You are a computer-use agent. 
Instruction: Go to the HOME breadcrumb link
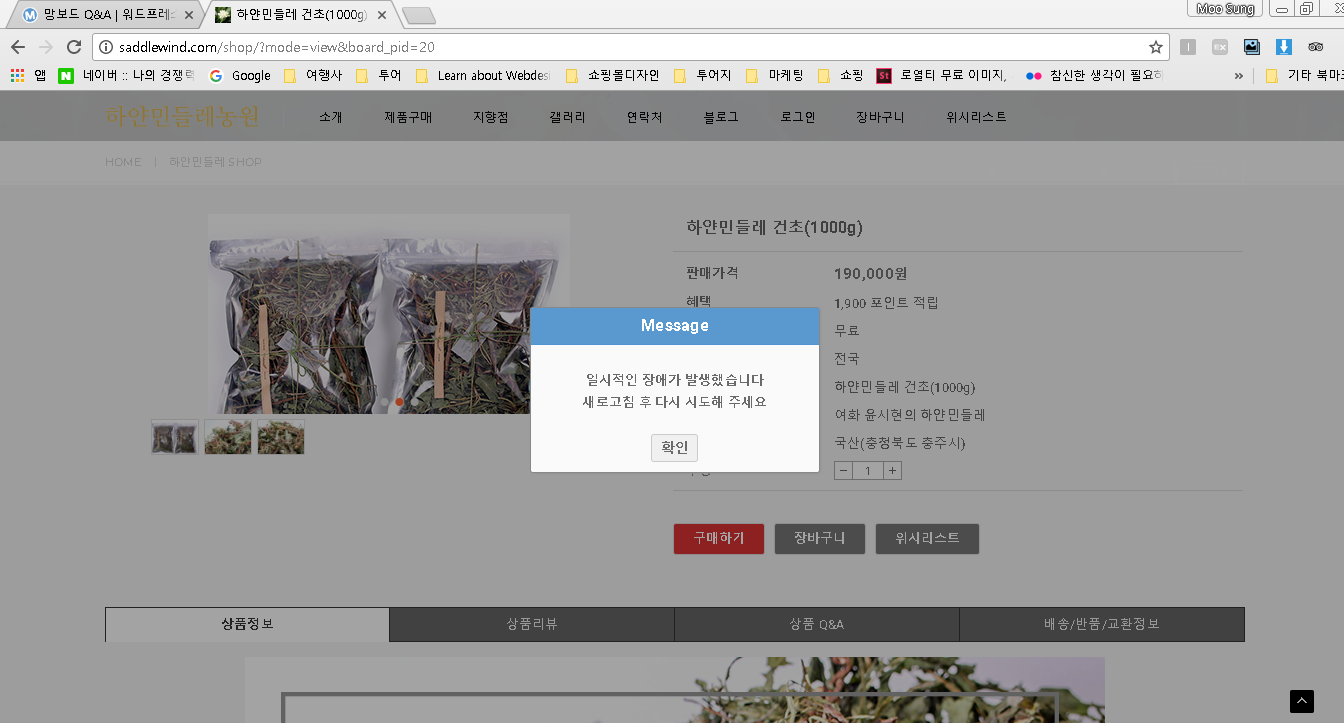[x=123, y=162]
